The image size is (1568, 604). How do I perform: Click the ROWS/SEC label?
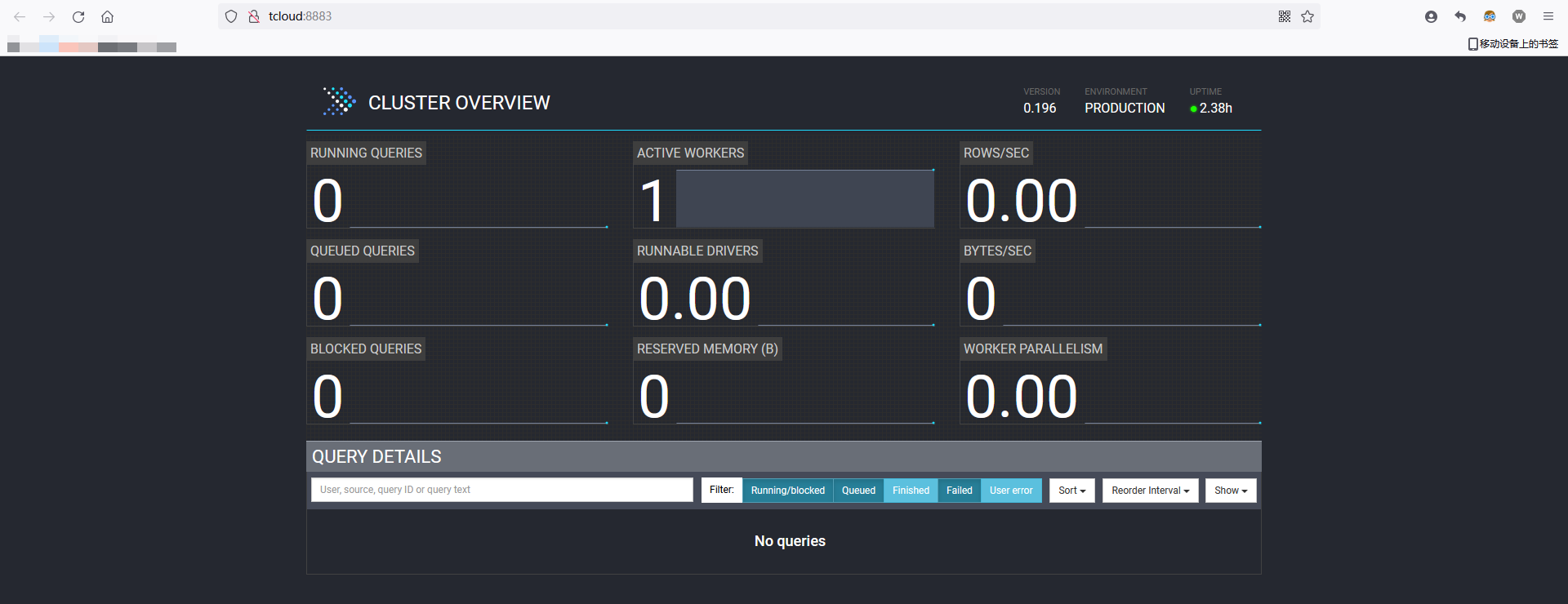pos(996,153)
